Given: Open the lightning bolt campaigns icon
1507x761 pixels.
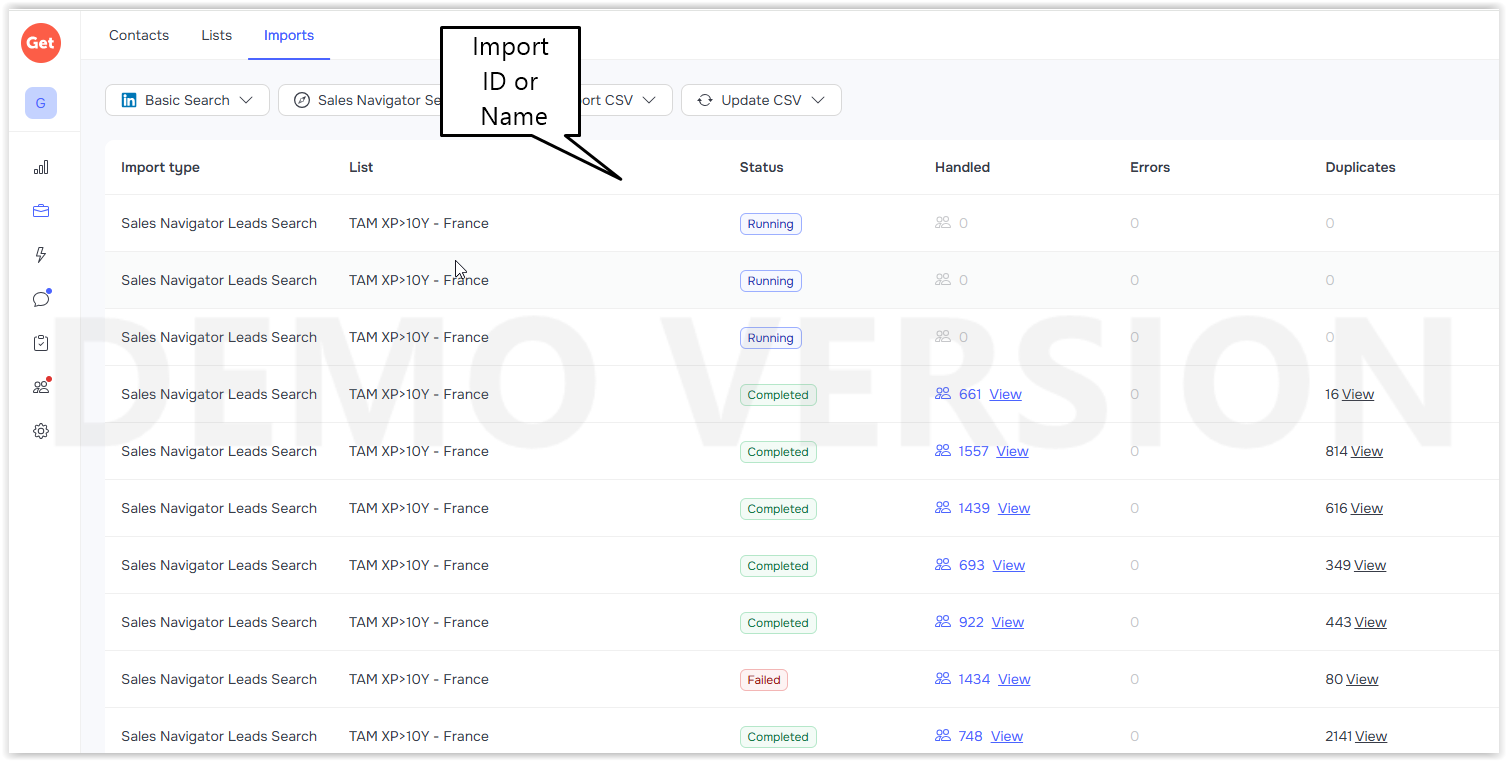Looking at the screenshot, I should (x=41, y=255).
